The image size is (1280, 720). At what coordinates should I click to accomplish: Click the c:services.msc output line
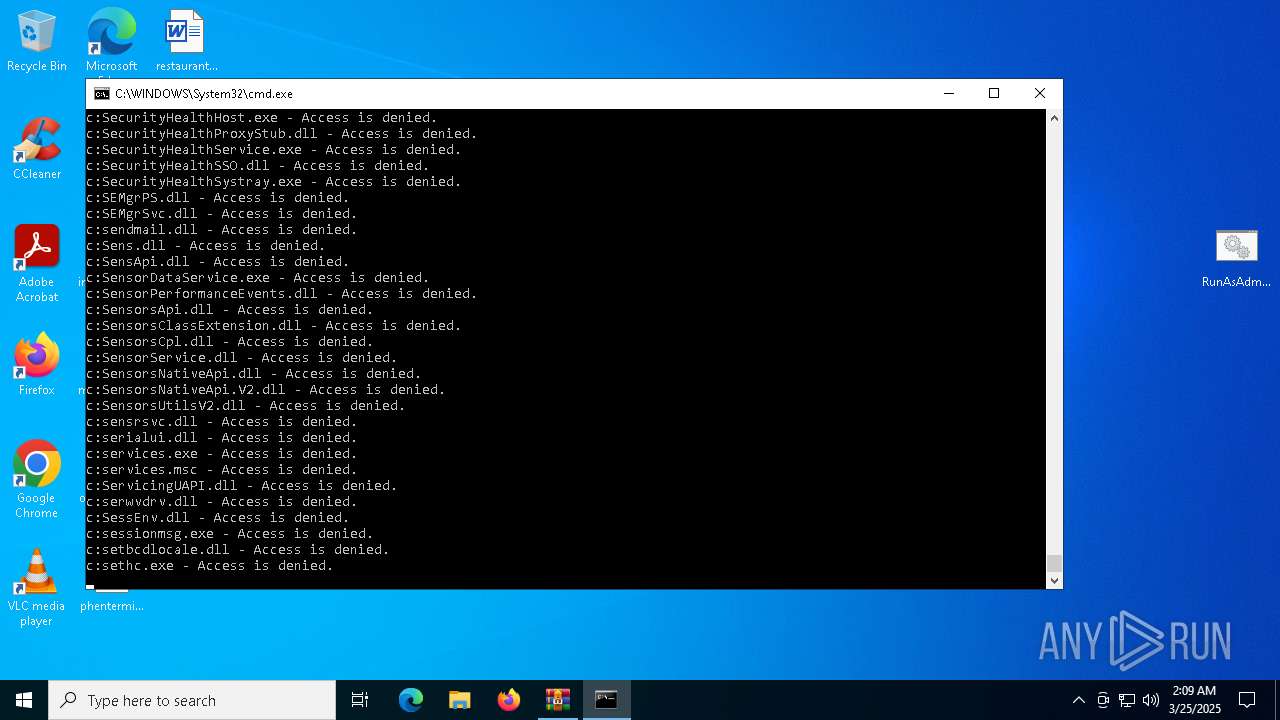(x=222, y=470)
